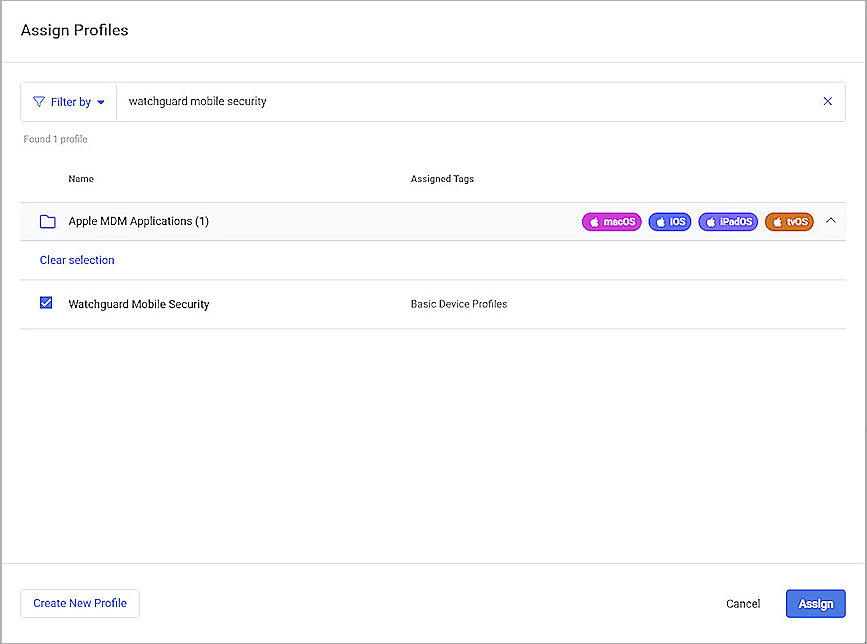The width and height of the screenshot is (867, 644).
Task: Click the X icon to clear the search
Action: click(827, 101)
